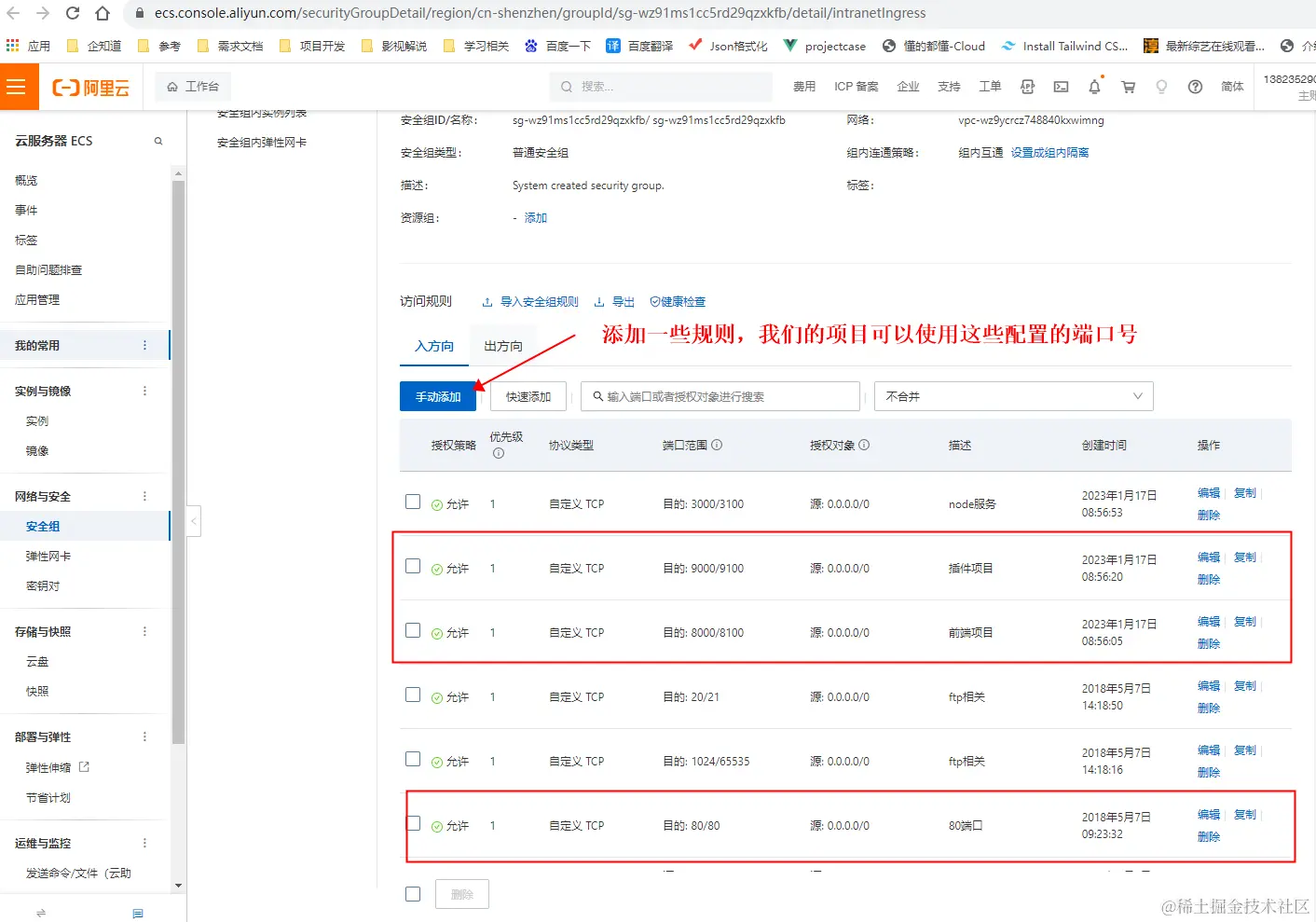Tick the checkbox for the 1024/65535 port rule
1316x922 pixels.
click(x=413, y=759)
